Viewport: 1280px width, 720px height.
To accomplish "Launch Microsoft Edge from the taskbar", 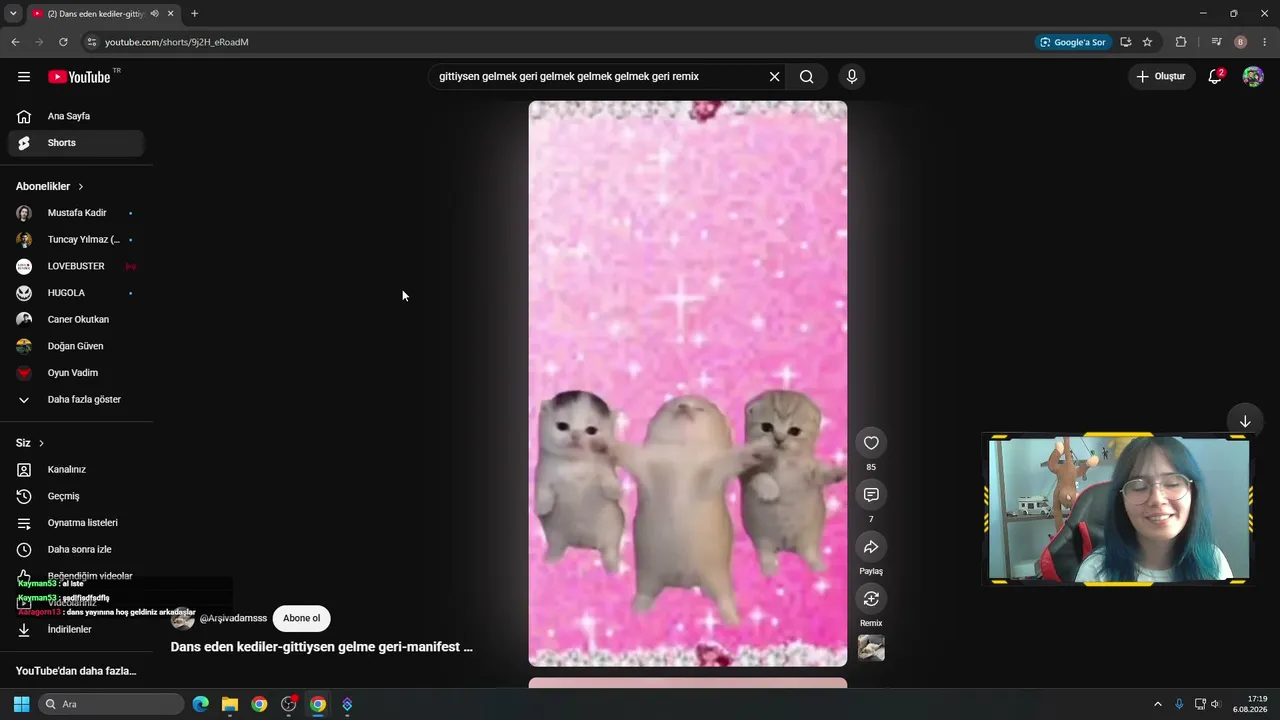I will (201, 704).
